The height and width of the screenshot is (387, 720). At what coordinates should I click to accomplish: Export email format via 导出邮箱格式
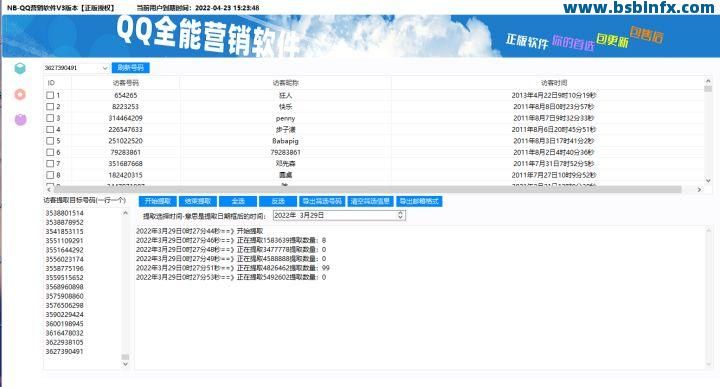[419, 201]
